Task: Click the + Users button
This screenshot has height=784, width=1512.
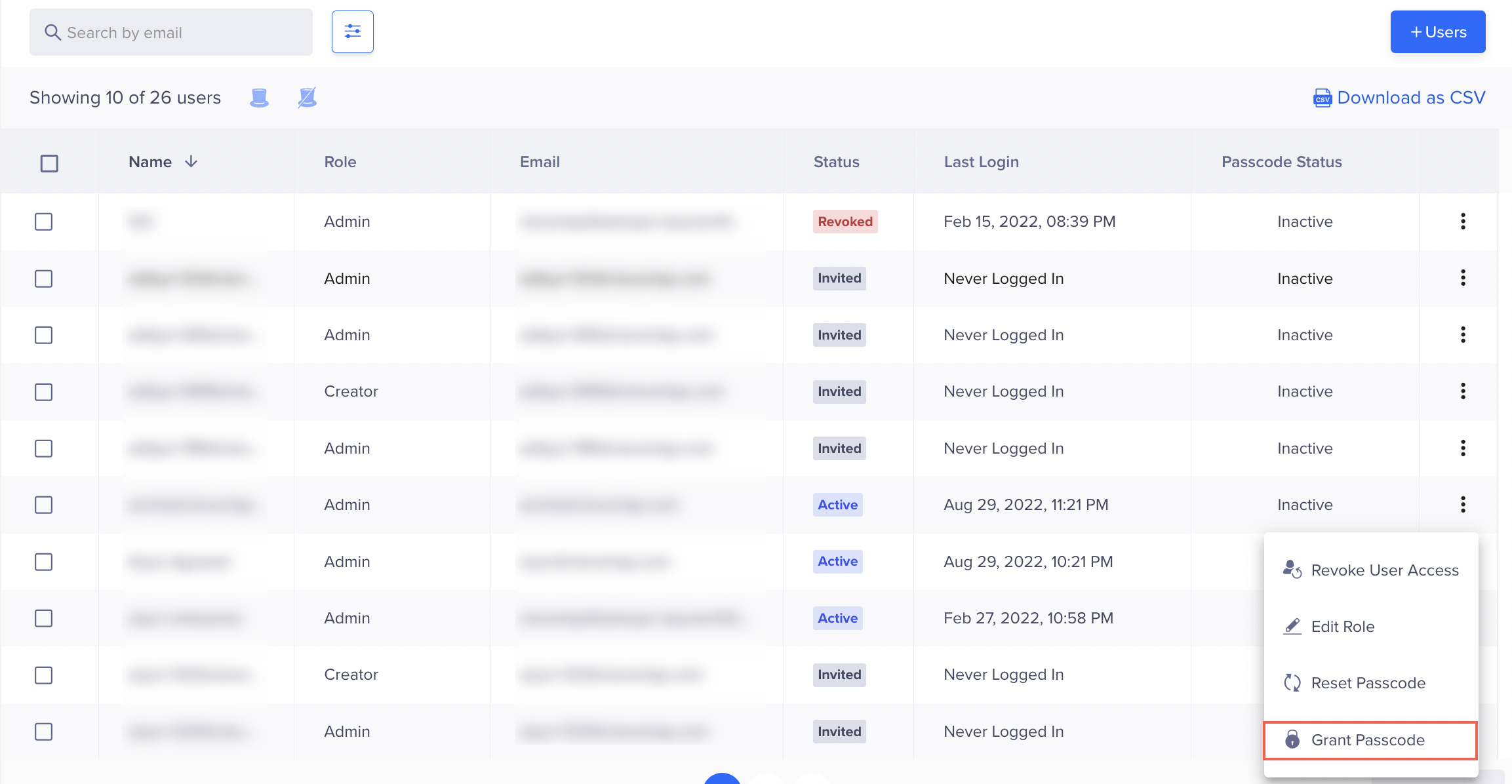Action: pyautogui.click(x=1438, y=32)
